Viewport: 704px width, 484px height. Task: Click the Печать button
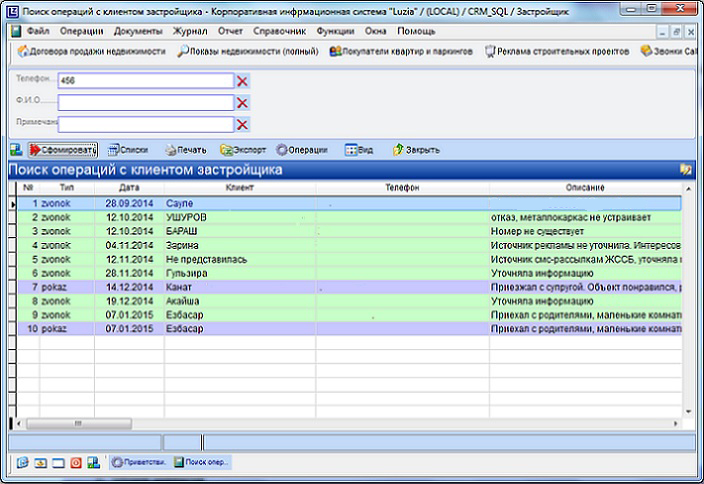click(185, 150)
